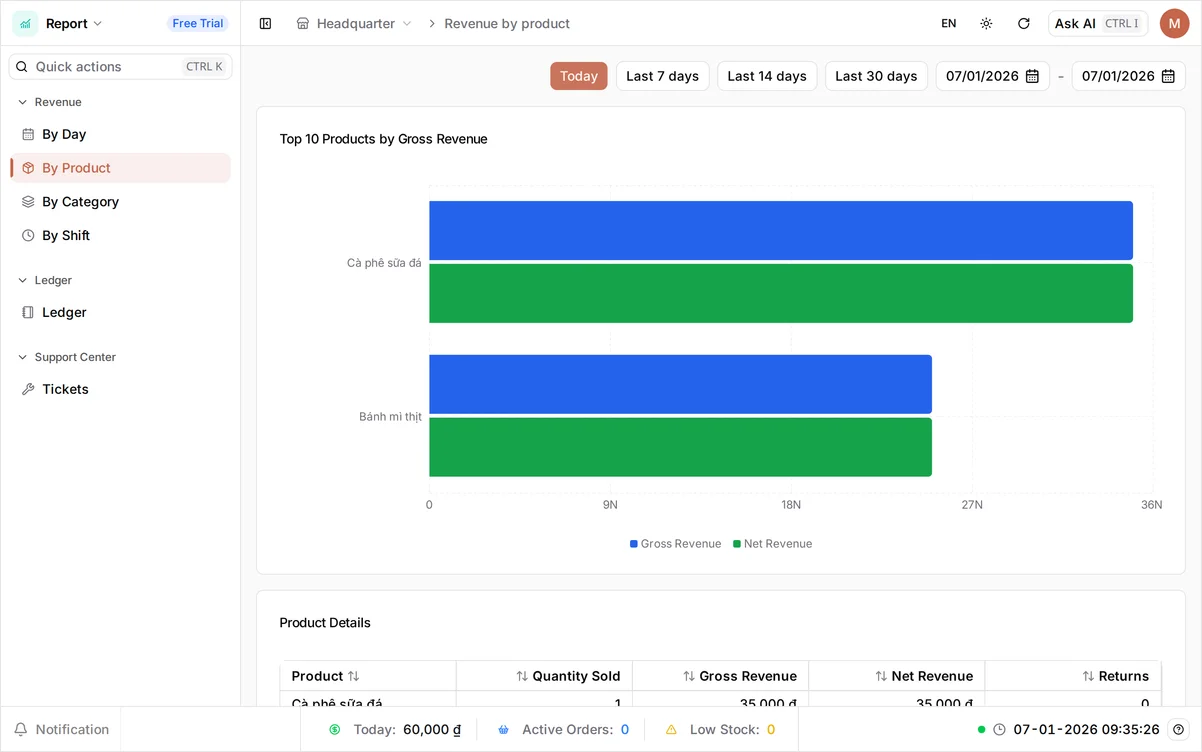This screenshot has width=1202, height=752.
Task: Click the Low Stock warning icon
Action: pyautogui.click(x=671, y=730)
